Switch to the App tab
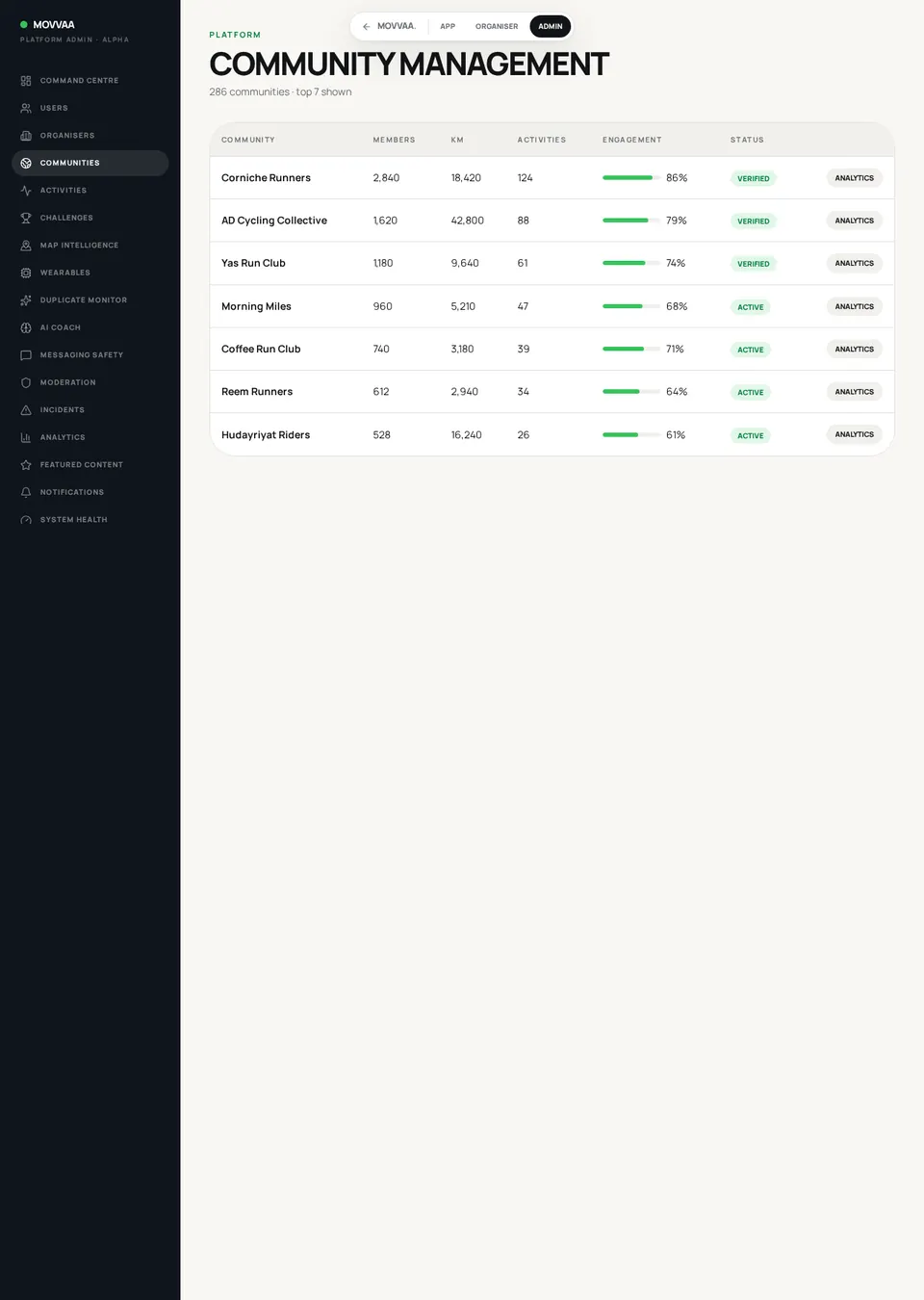This screenshot has height=1300, width=924. point(448,26)
